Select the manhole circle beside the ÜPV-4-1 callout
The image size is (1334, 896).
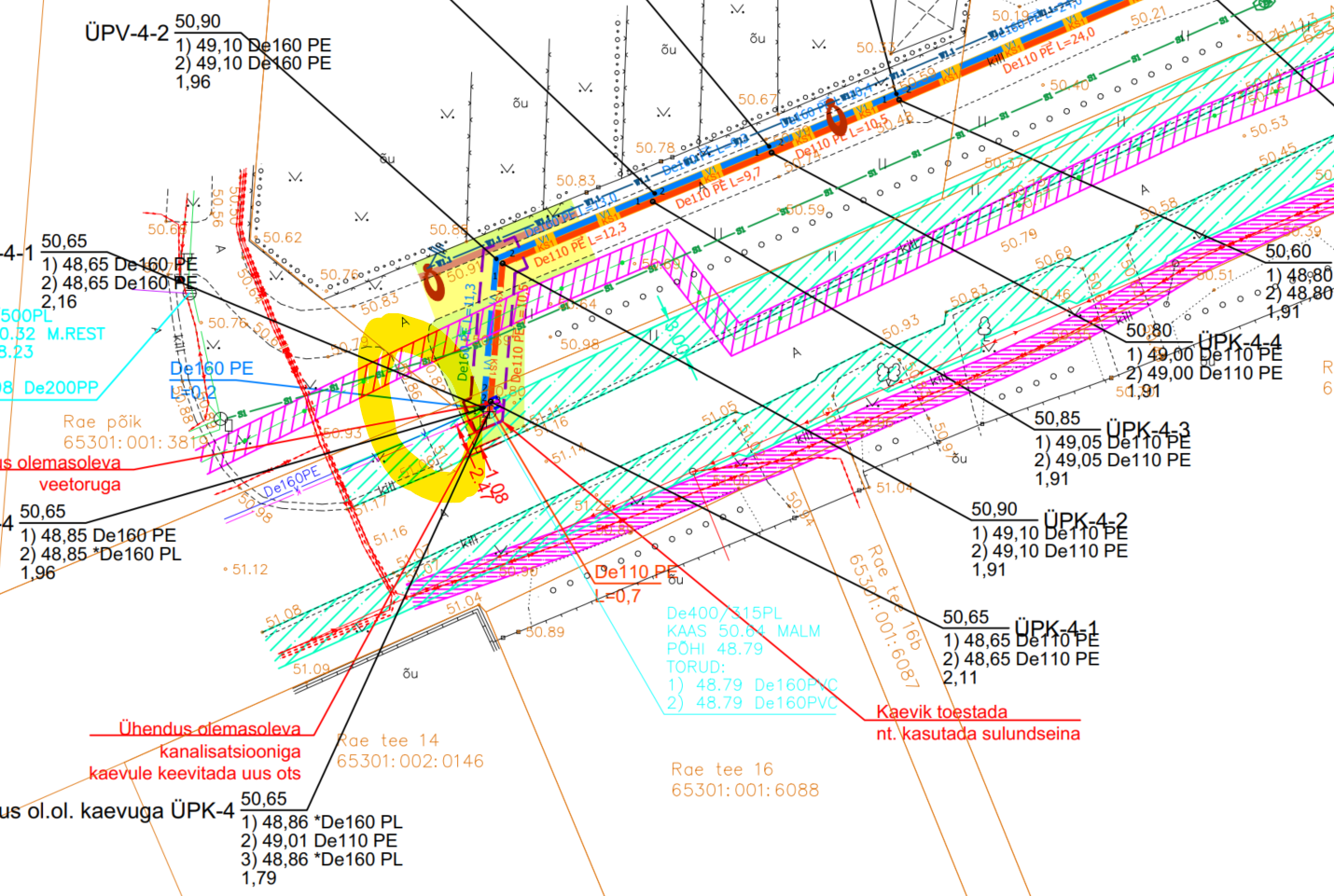click(x=189, y=292)
